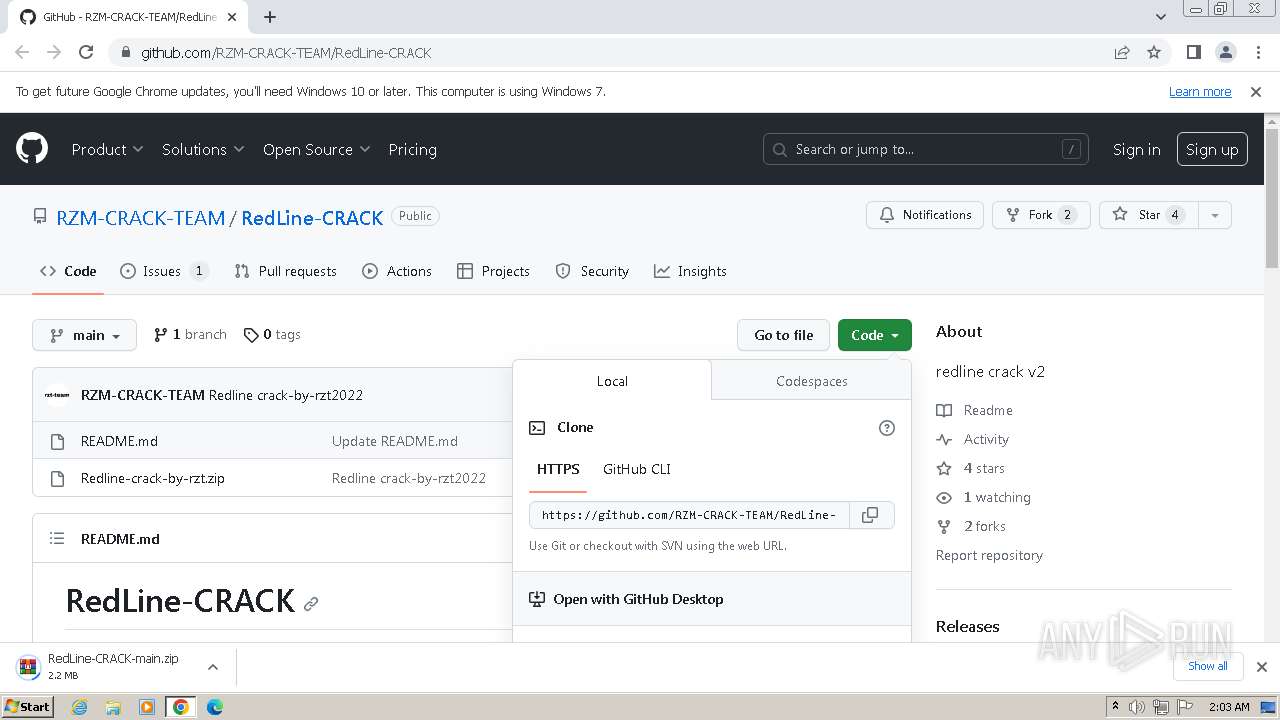1280x720 pixels.
Task: Open new browser tab
Action: 270,17
